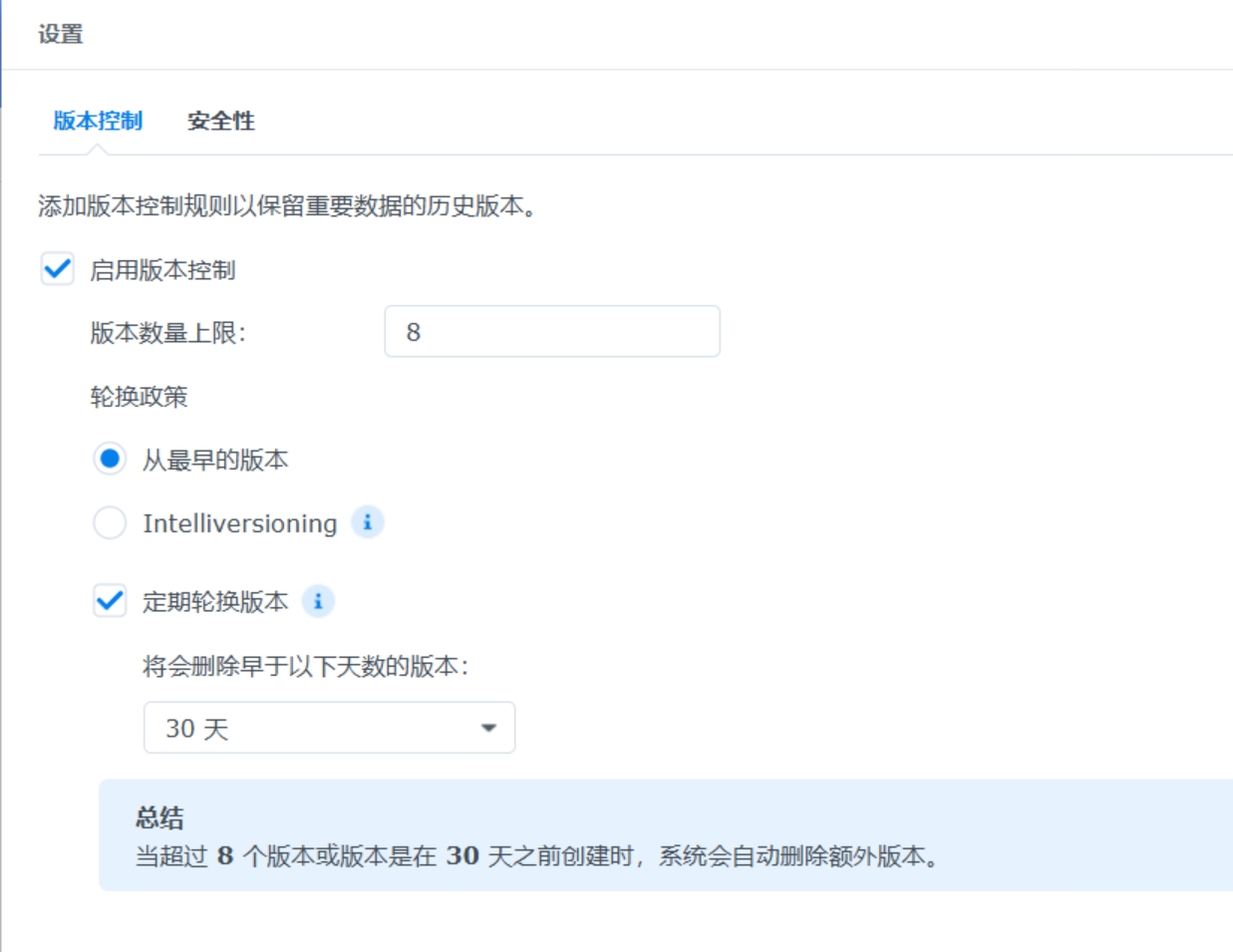Click the 将会删除早于以下天数的版本 label
The image size is (1233, 952).
point(305,666)
